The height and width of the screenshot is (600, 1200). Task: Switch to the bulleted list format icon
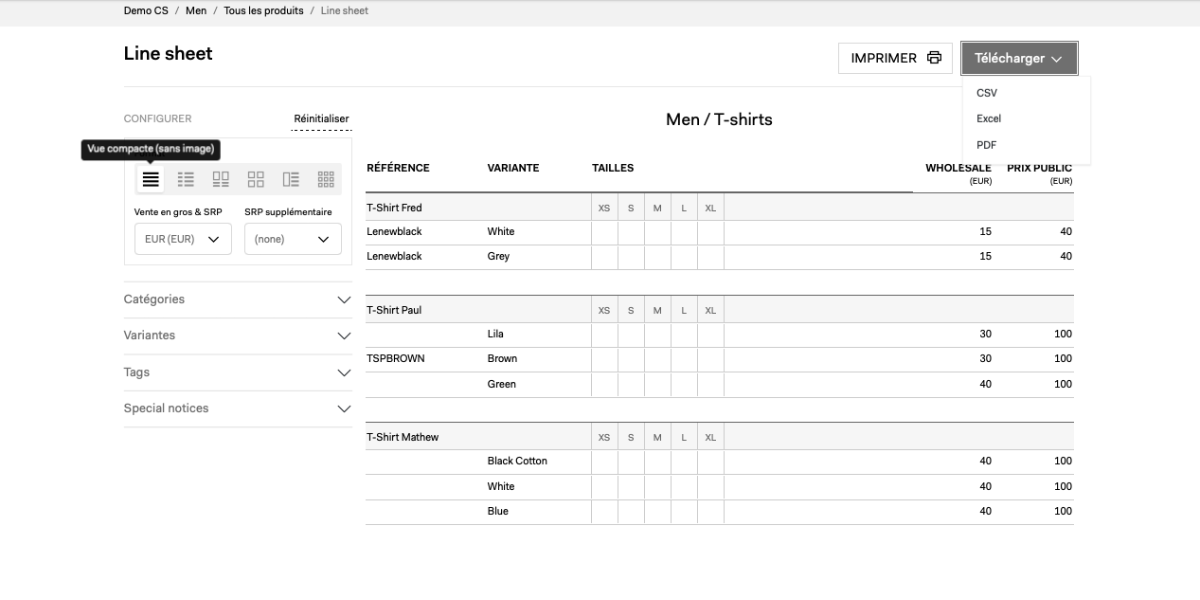point(186,179)
